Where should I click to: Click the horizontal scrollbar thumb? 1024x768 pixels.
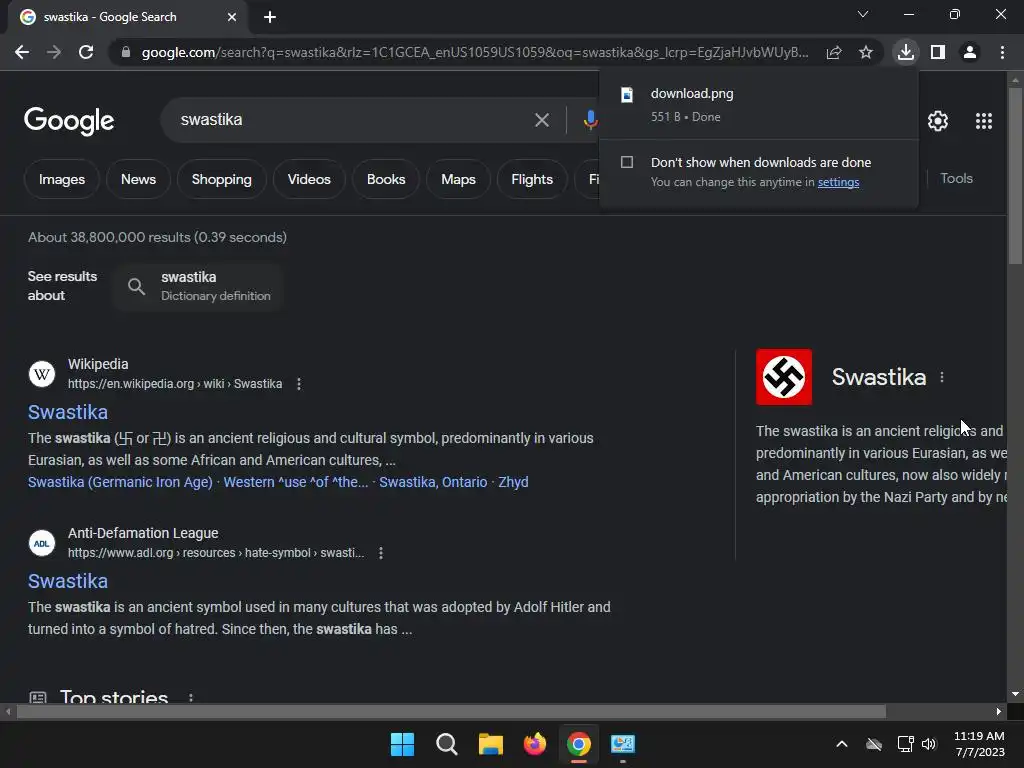click(x=451, y=711)
